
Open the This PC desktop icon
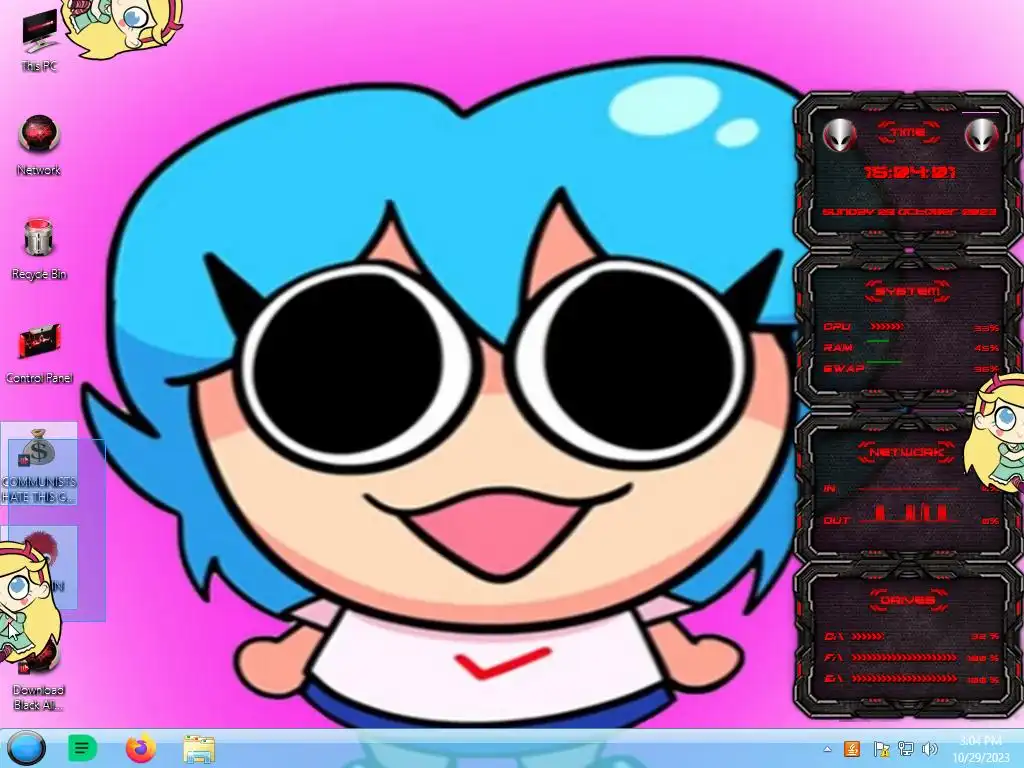[39, 40]
